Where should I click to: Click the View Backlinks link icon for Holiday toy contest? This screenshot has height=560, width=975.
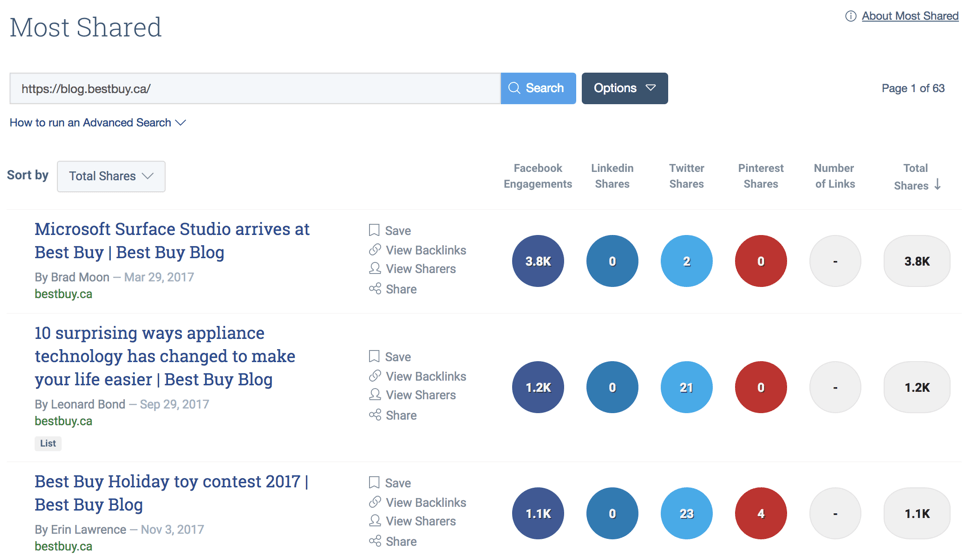(x=375, y=502)
